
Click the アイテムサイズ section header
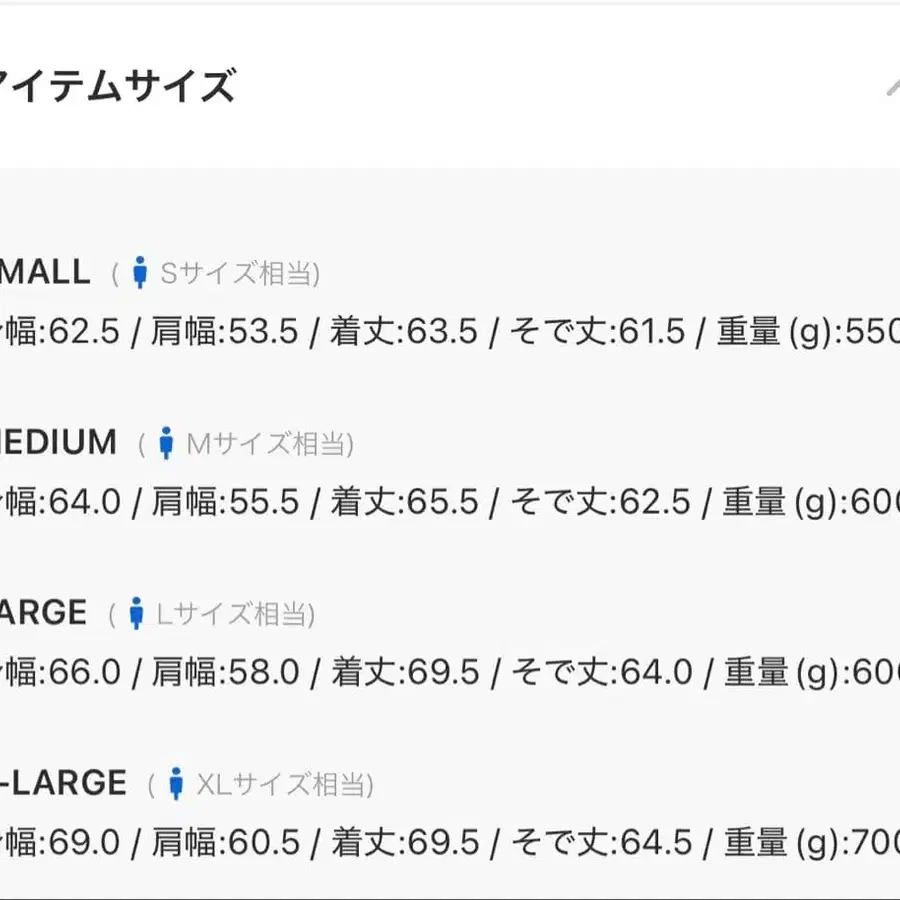(118, 88)
